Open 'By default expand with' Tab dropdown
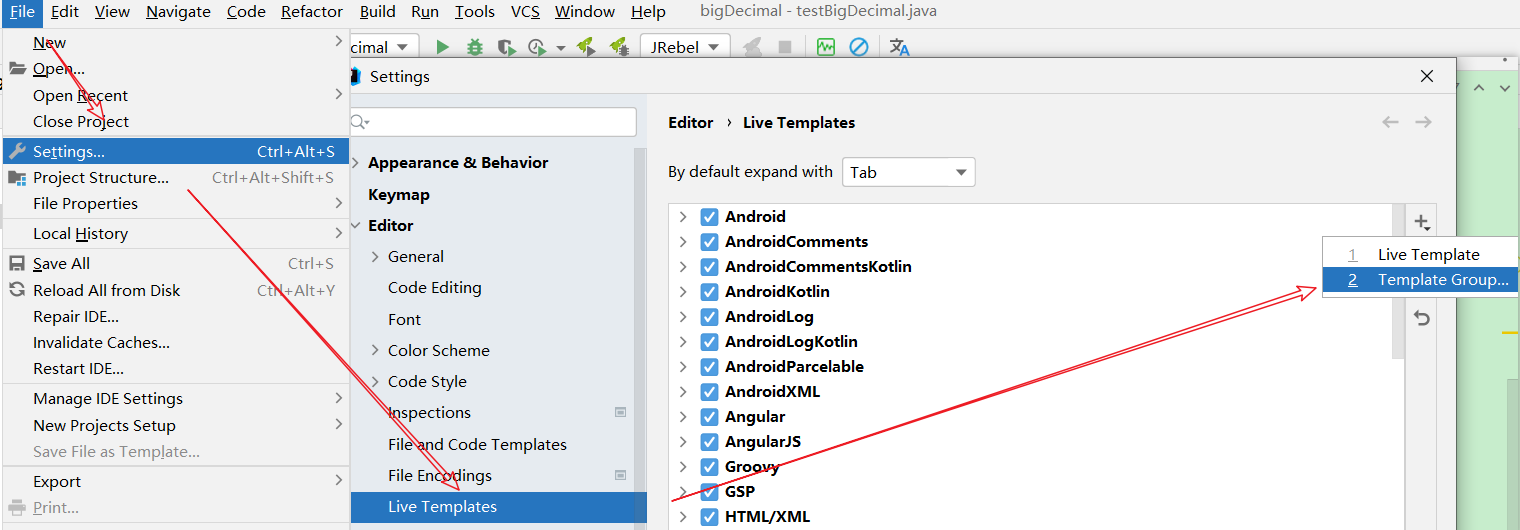Screen dimensions: 1520x530 [x=909, y=172]
